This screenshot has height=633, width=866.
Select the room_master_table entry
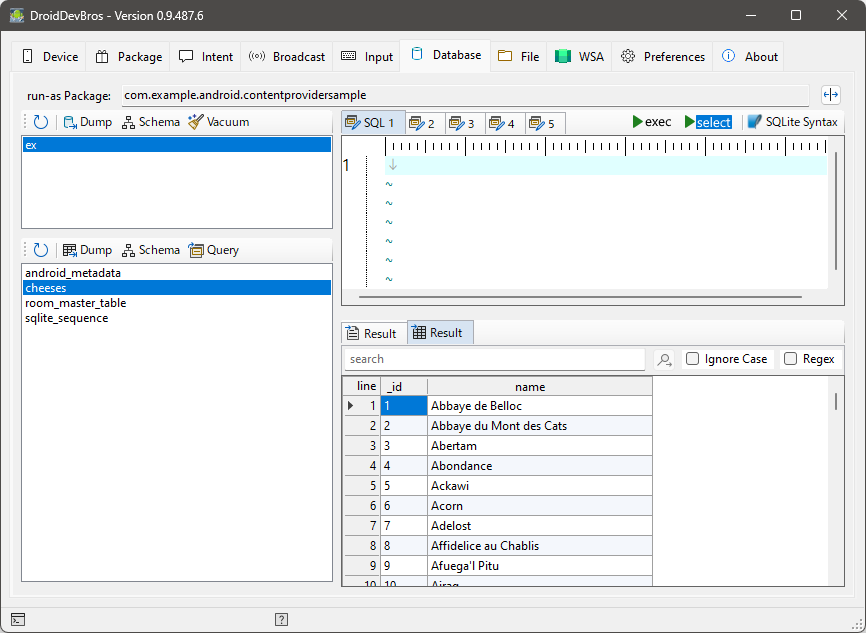tap(75, 303)
